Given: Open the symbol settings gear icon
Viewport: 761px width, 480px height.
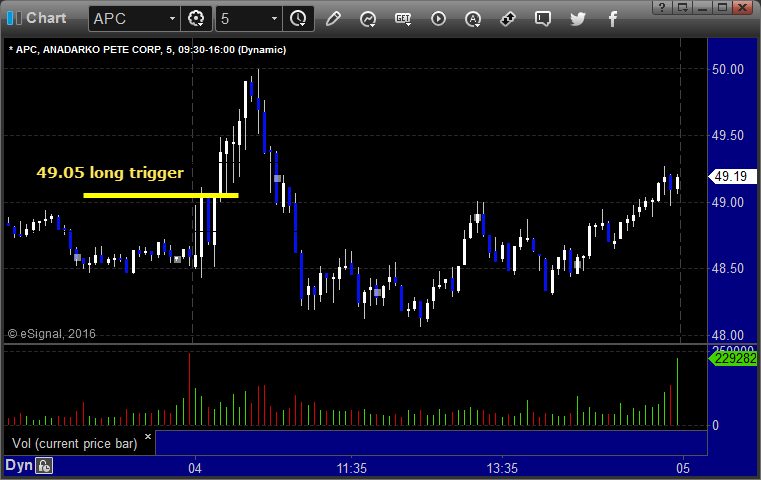Looking at the screenshot, I should coord(196,19).
